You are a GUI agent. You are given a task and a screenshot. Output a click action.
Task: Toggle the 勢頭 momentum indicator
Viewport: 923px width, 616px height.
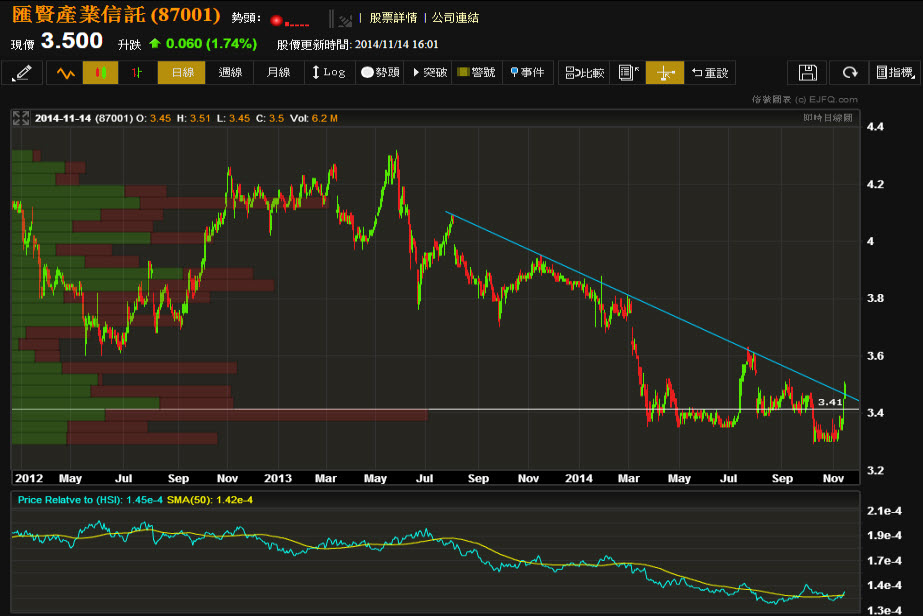[380, 73]
